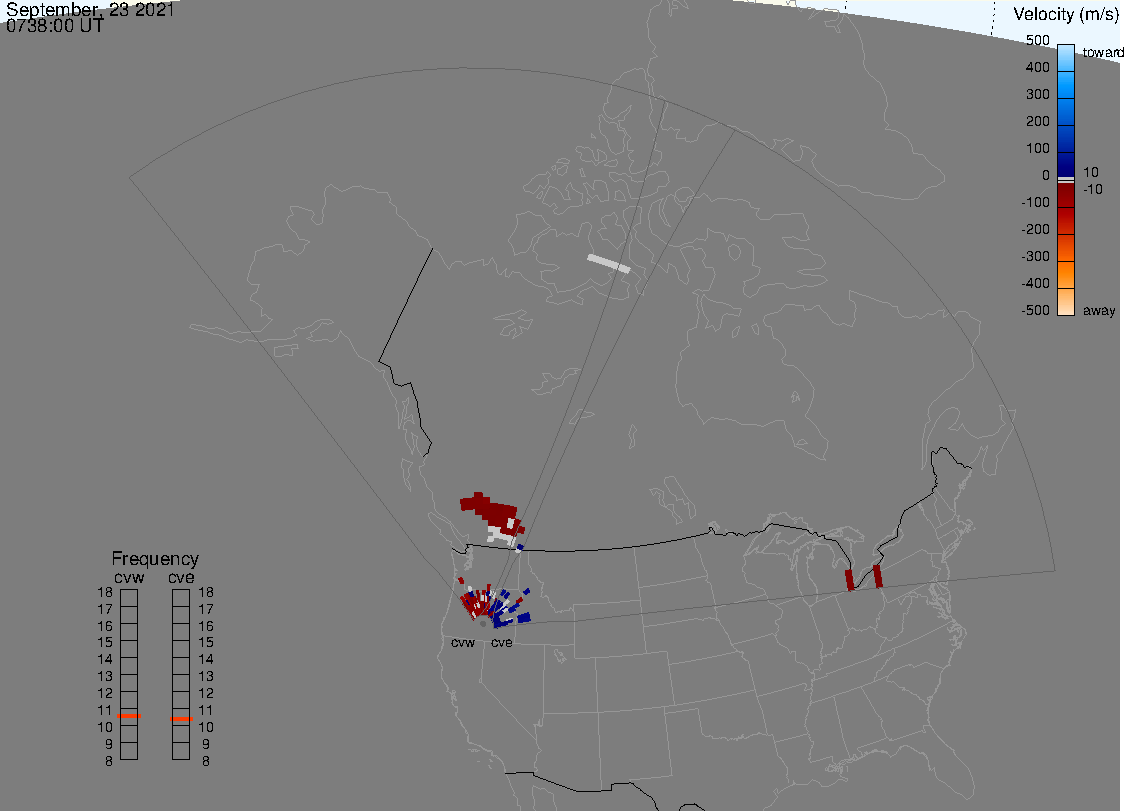Click the light gray strip in northern Canada
The width and height of the screenshot is (1124, 811).
click(x=609, y=263)
